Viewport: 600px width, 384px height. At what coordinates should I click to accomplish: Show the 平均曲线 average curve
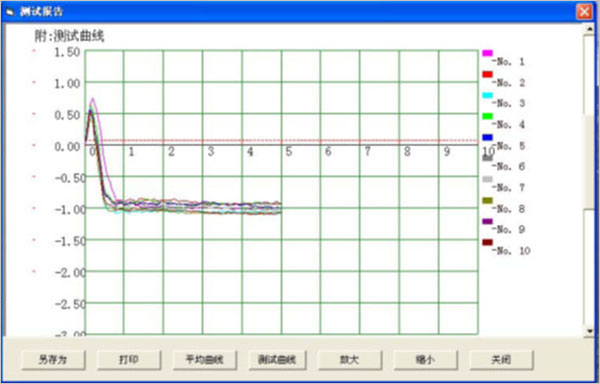pyautogui.click(x=205, y=360)
